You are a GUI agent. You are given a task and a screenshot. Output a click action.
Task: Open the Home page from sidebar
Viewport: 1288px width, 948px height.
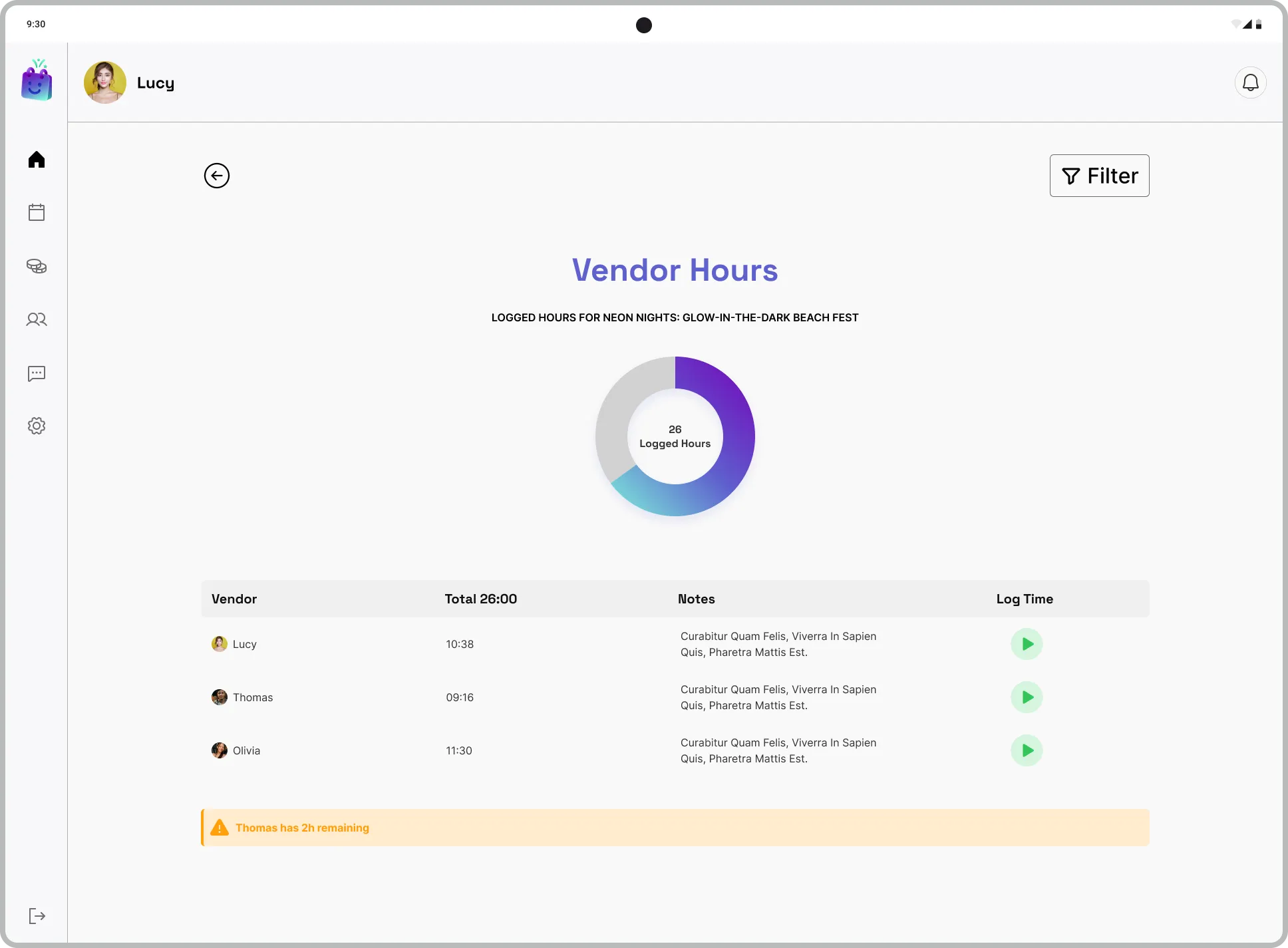coord(37,160)
